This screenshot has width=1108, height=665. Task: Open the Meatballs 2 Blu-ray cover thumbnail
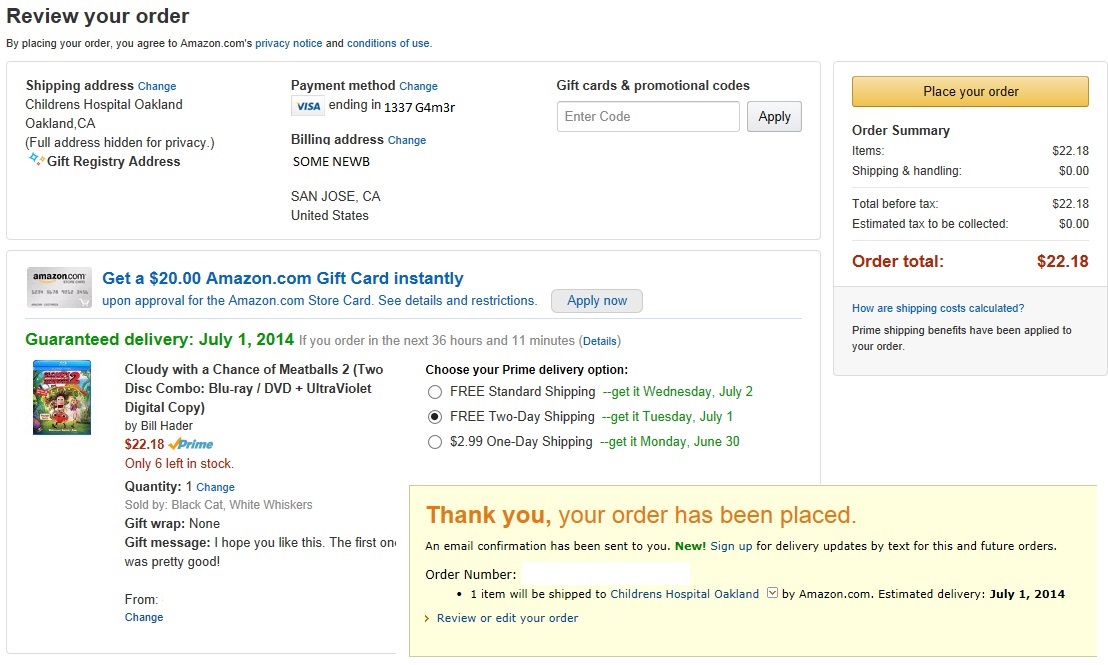point(62,397)
